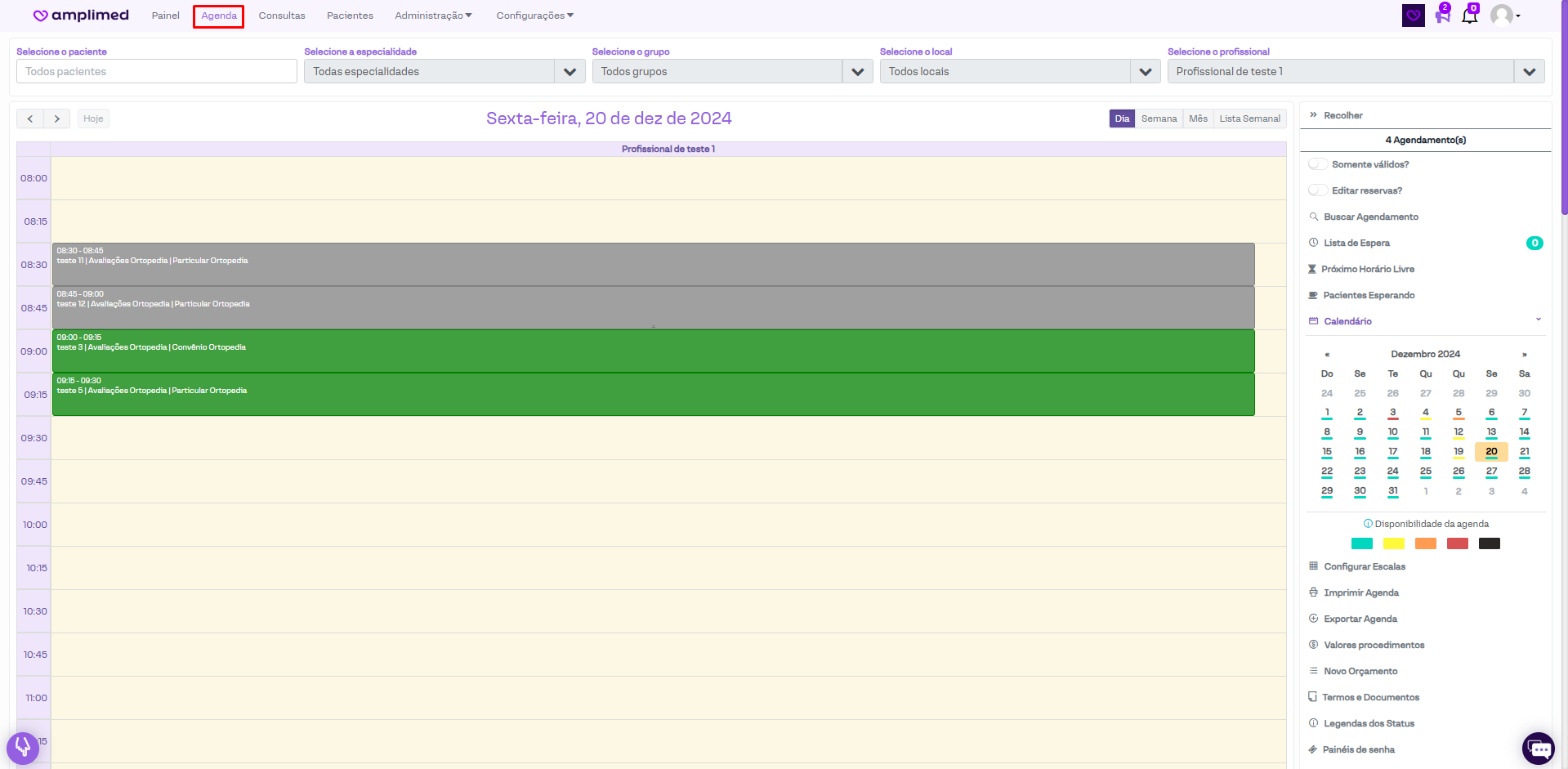Image resolution: width=1568 pixels, height=769 pixels.
Task: Open the Profissional de teste 1 dropdown
Action: 1529,72
